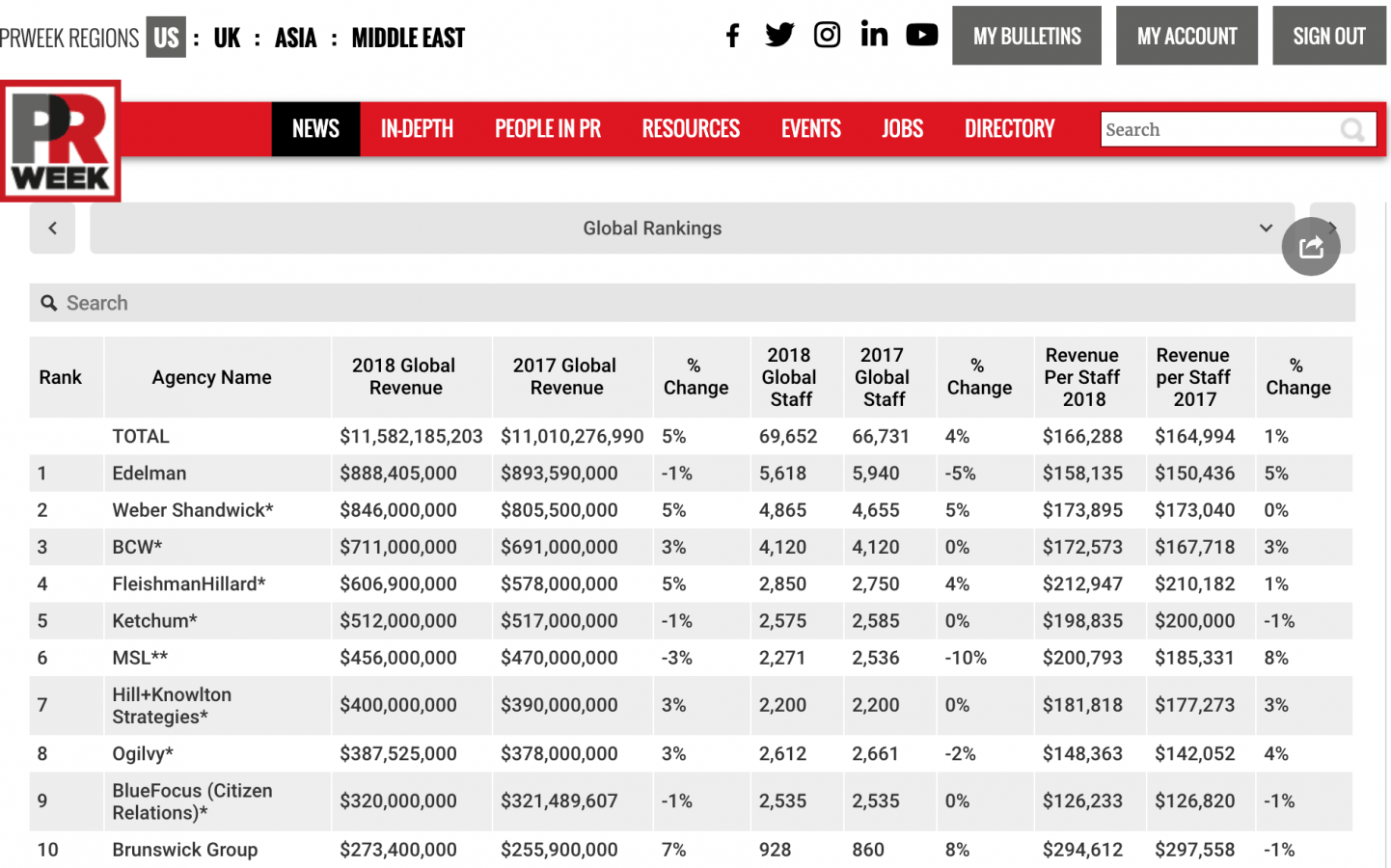Viewport: 1391px width, 868px height.
Task: Select Edelman agency name
Action: (x=150, y=474)
